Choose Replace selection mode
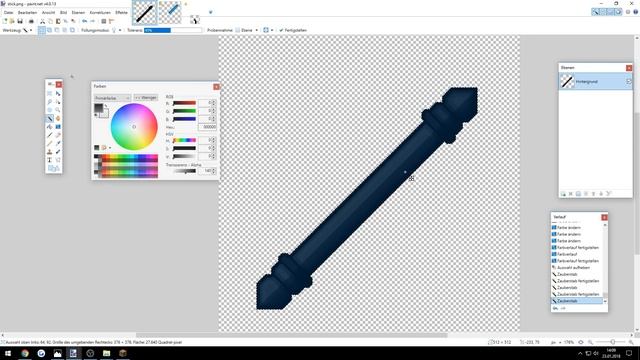The image size is (640, 360). click(x=42, y=30)
